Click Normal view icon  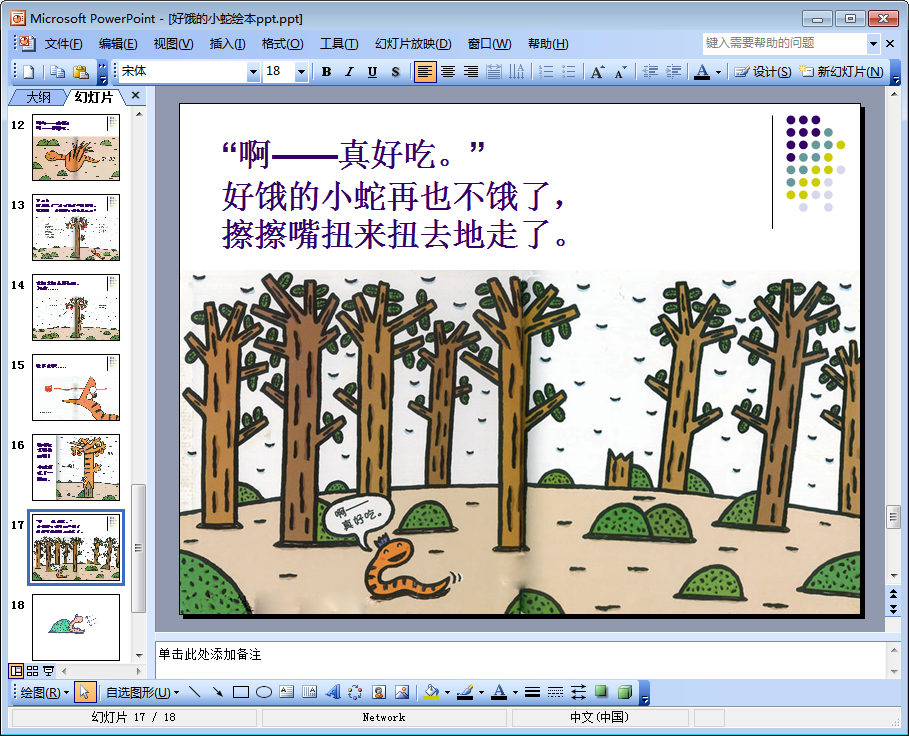(16, 671)
